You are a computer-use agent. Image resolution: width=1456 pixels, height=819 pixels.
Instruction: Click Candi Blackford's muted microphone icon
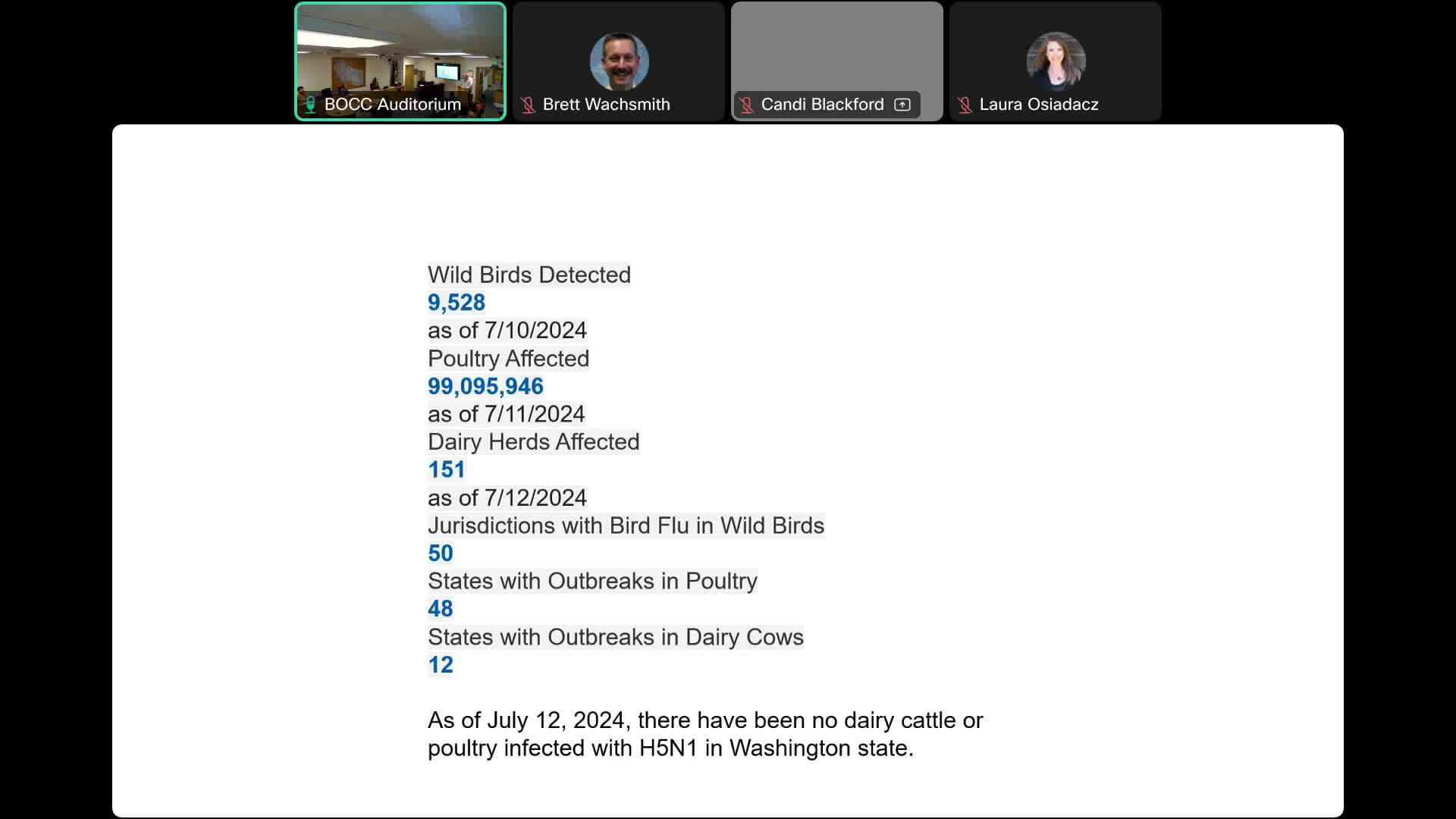point(746,105)
